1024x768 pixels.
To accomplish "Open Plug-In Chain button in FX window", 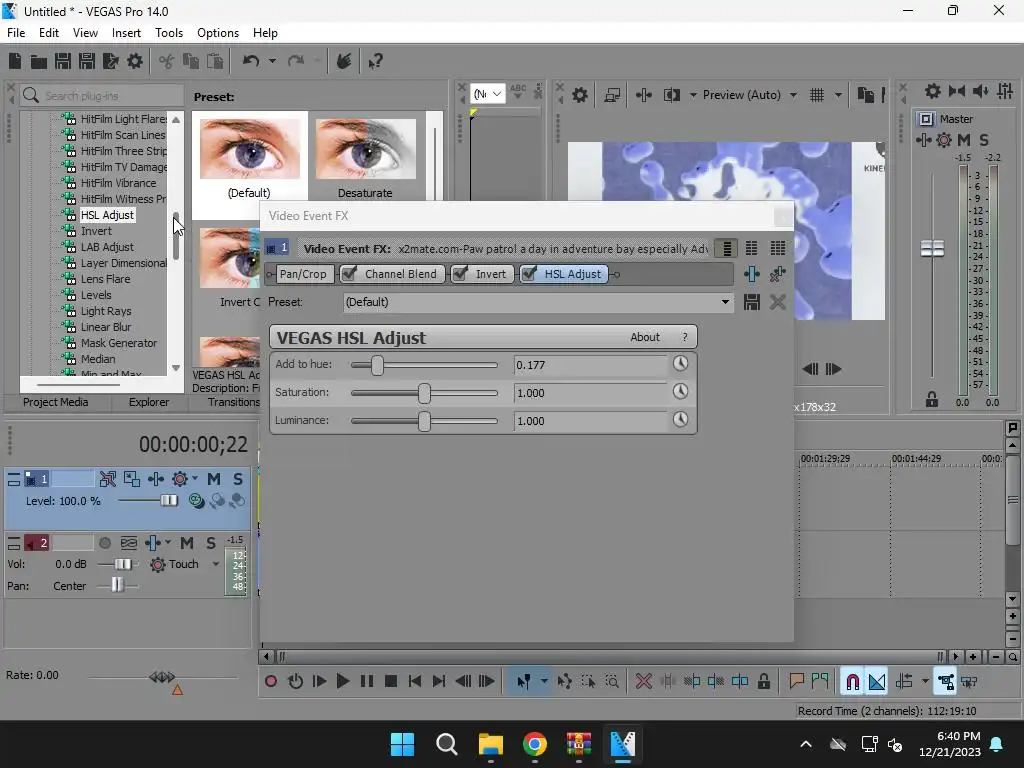I will [752, 274].
